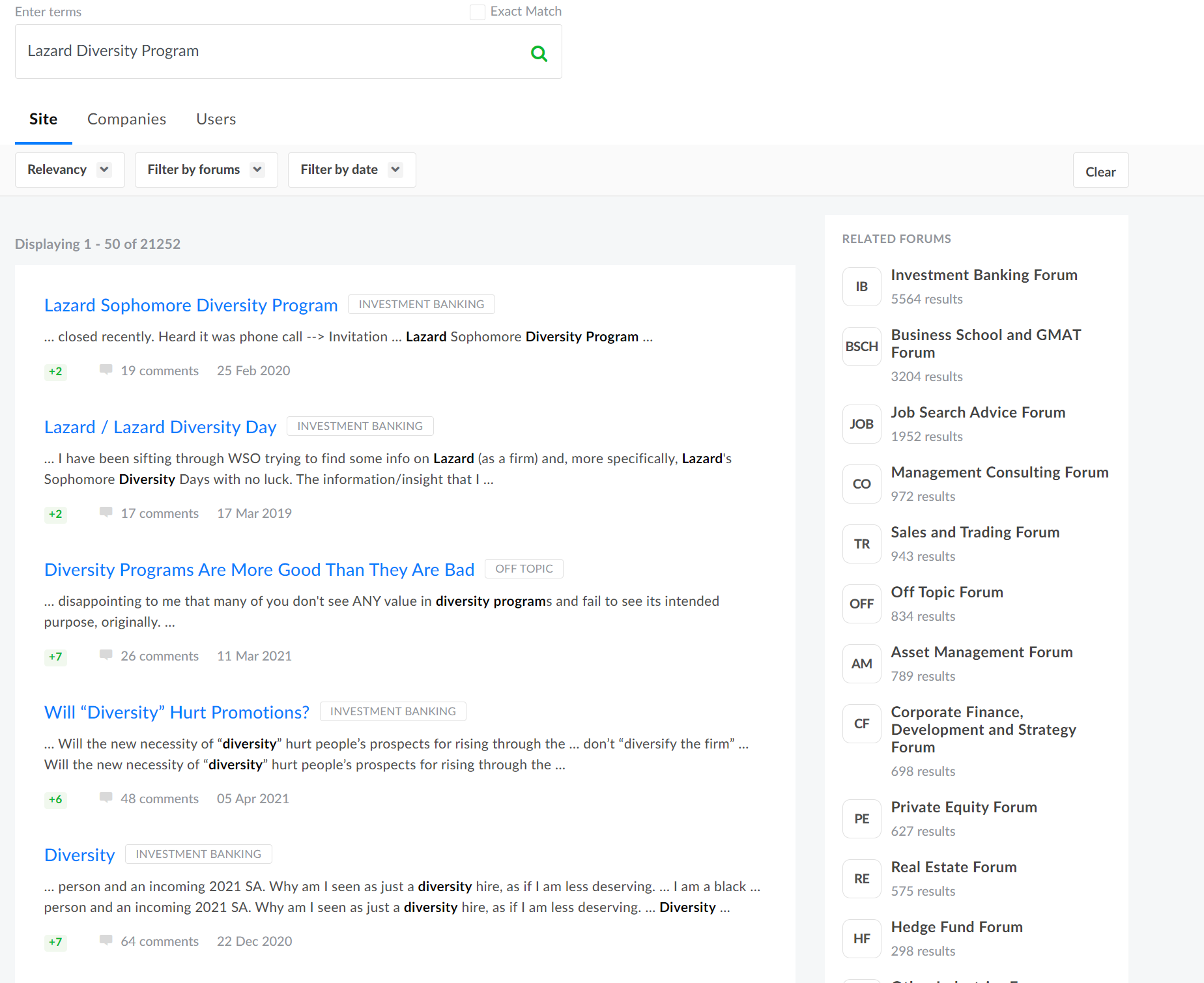Click the green search magnifier icon
The width and height of the screenshot is (1204, 983).
[539, 53]
